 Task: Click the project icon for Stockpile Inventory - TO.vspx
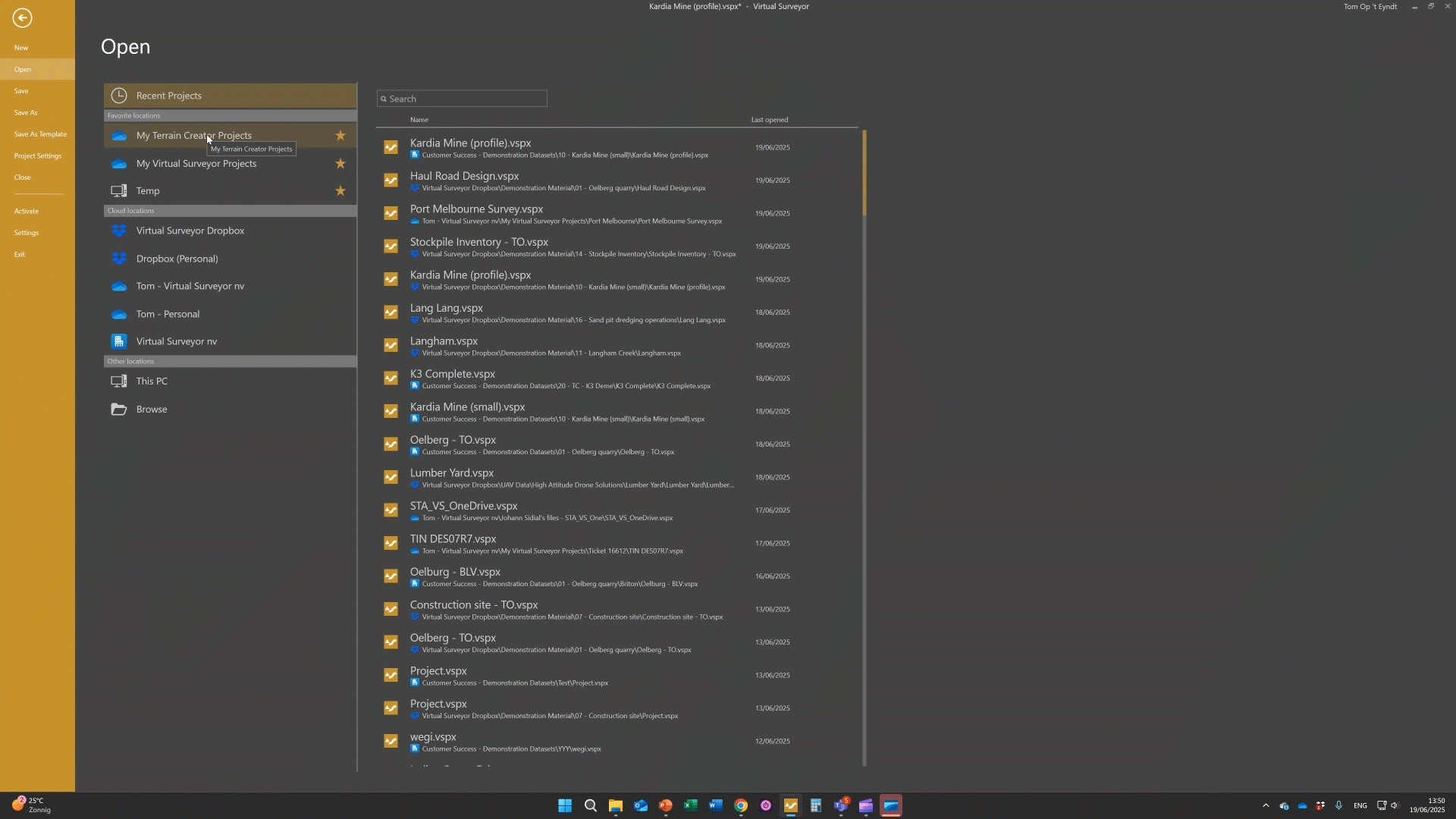pos(391,246)
